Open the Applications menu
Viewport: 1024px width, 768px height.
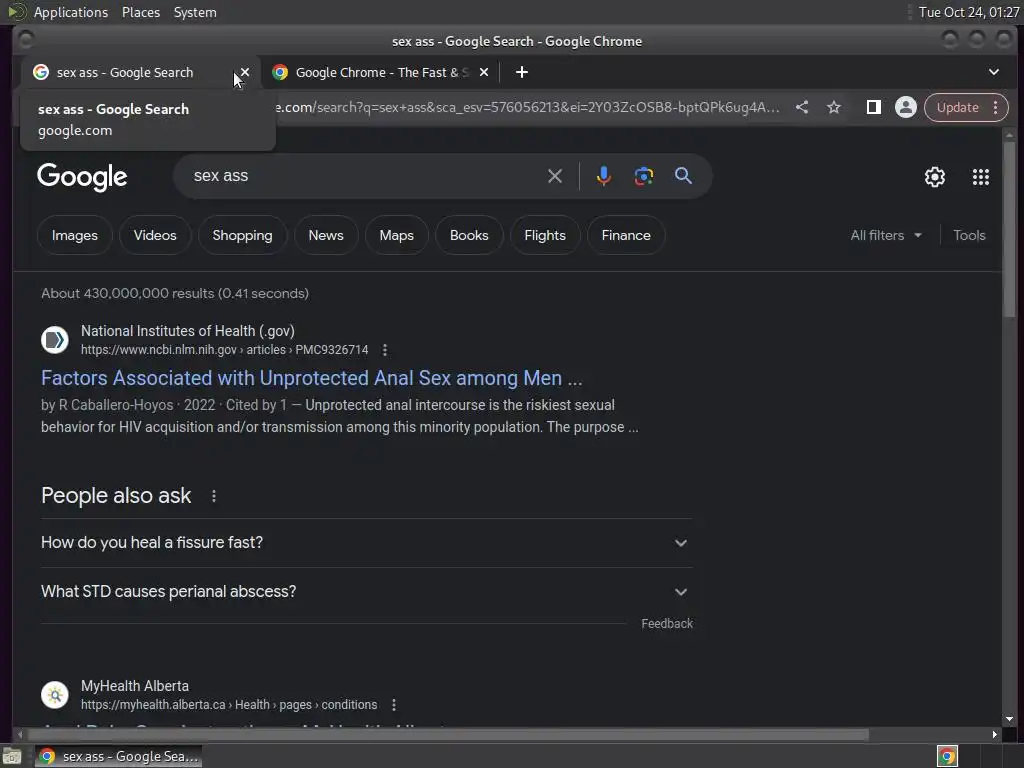coord(71,12)
